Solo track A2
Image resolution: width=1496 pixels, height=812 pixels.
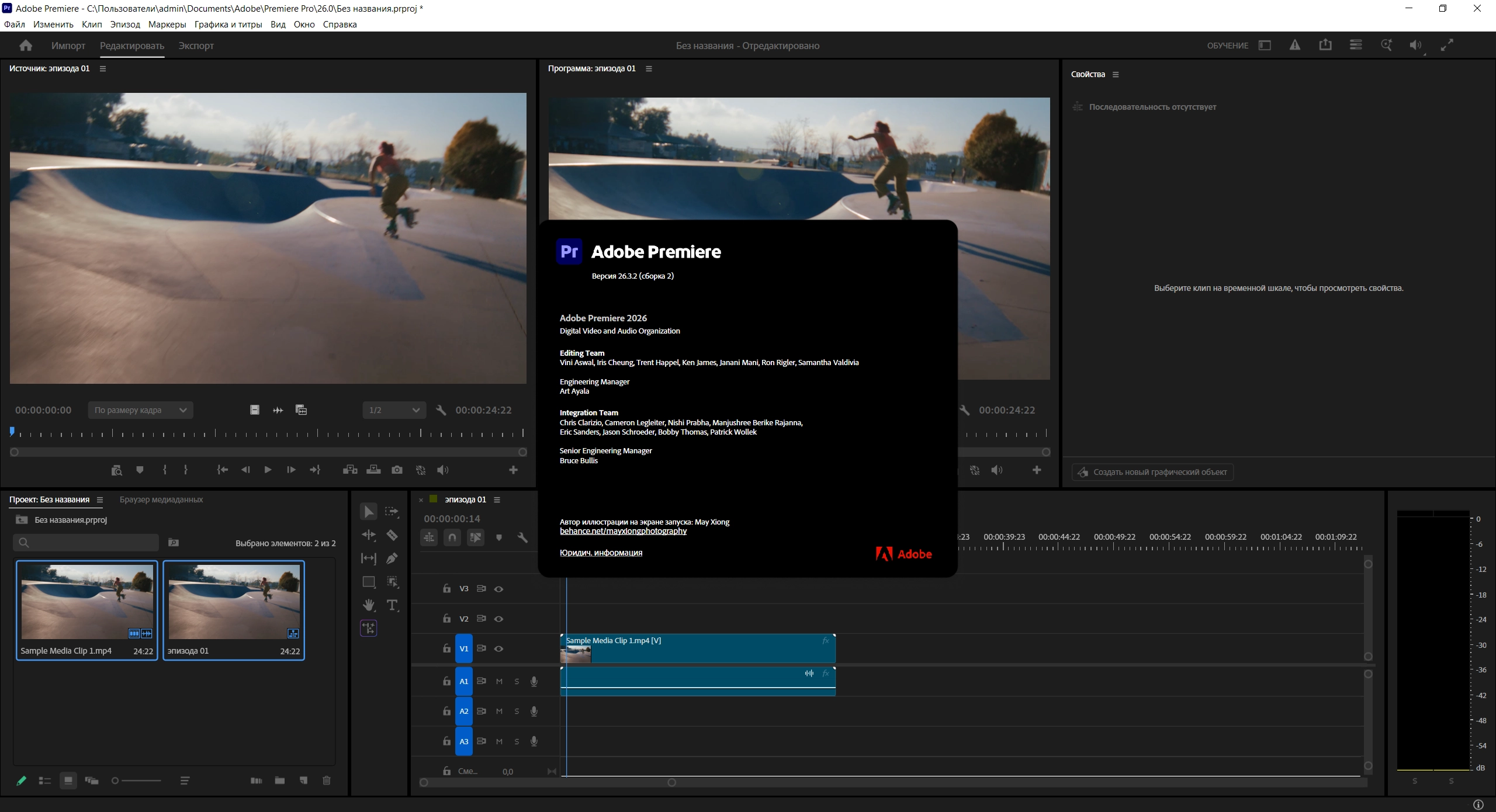point(517,711)
